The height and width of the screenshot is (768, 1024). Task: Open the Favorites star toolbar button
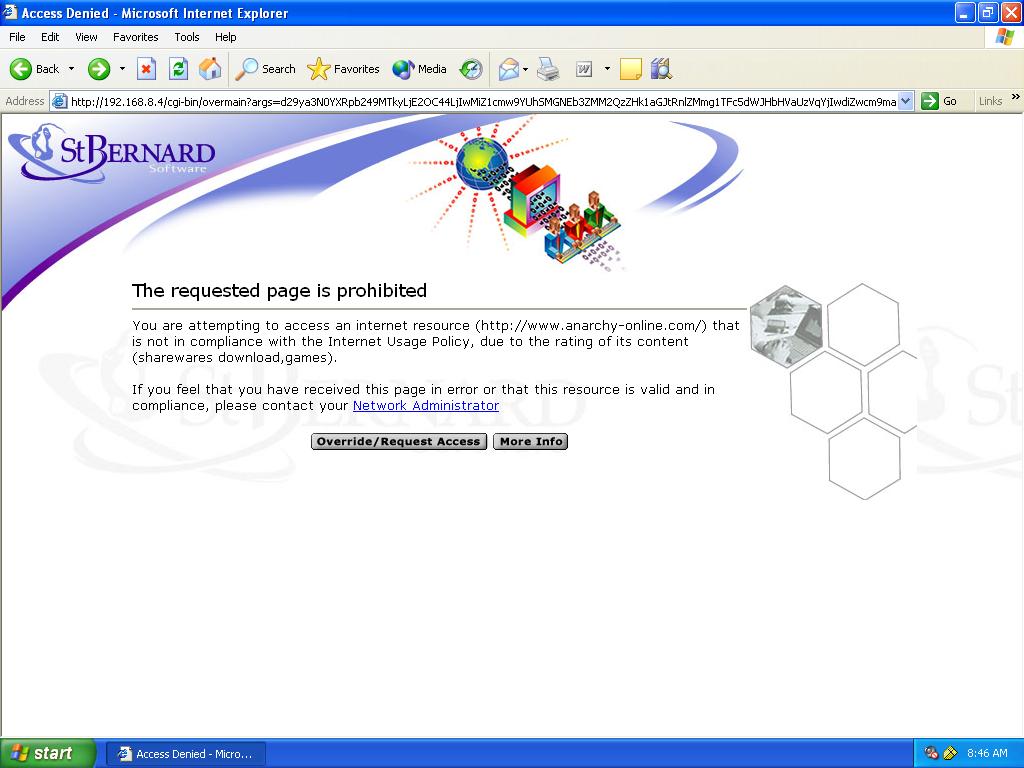[x=344, y=69]
